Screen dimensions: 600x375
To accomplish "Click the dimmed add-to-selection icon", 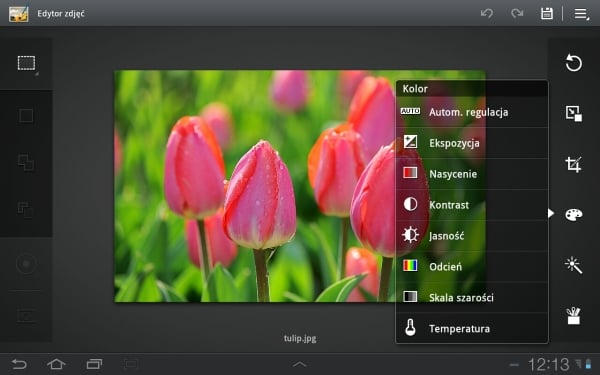I will tap(26, 162).
